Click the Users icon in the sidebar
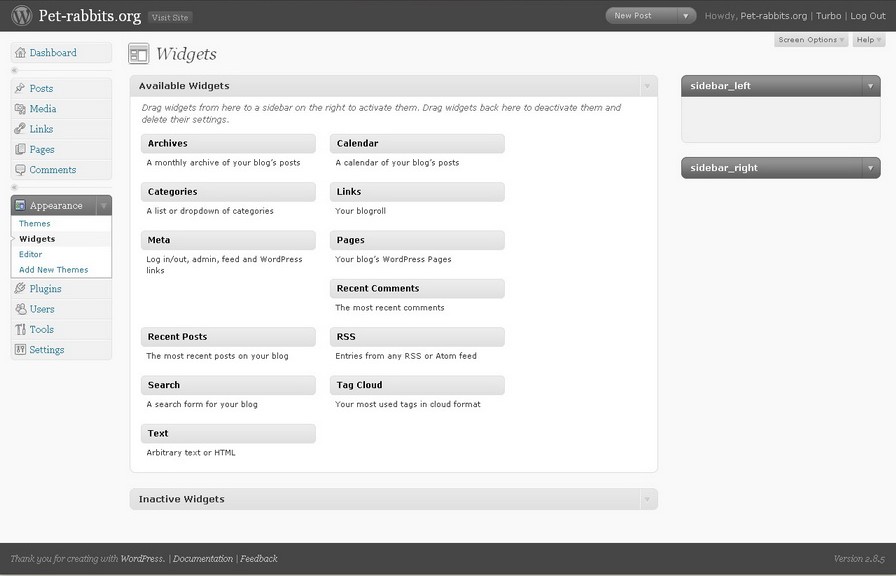Image resolution: width=896 pixels, height=576 pixels. click(x=22, y=308)
